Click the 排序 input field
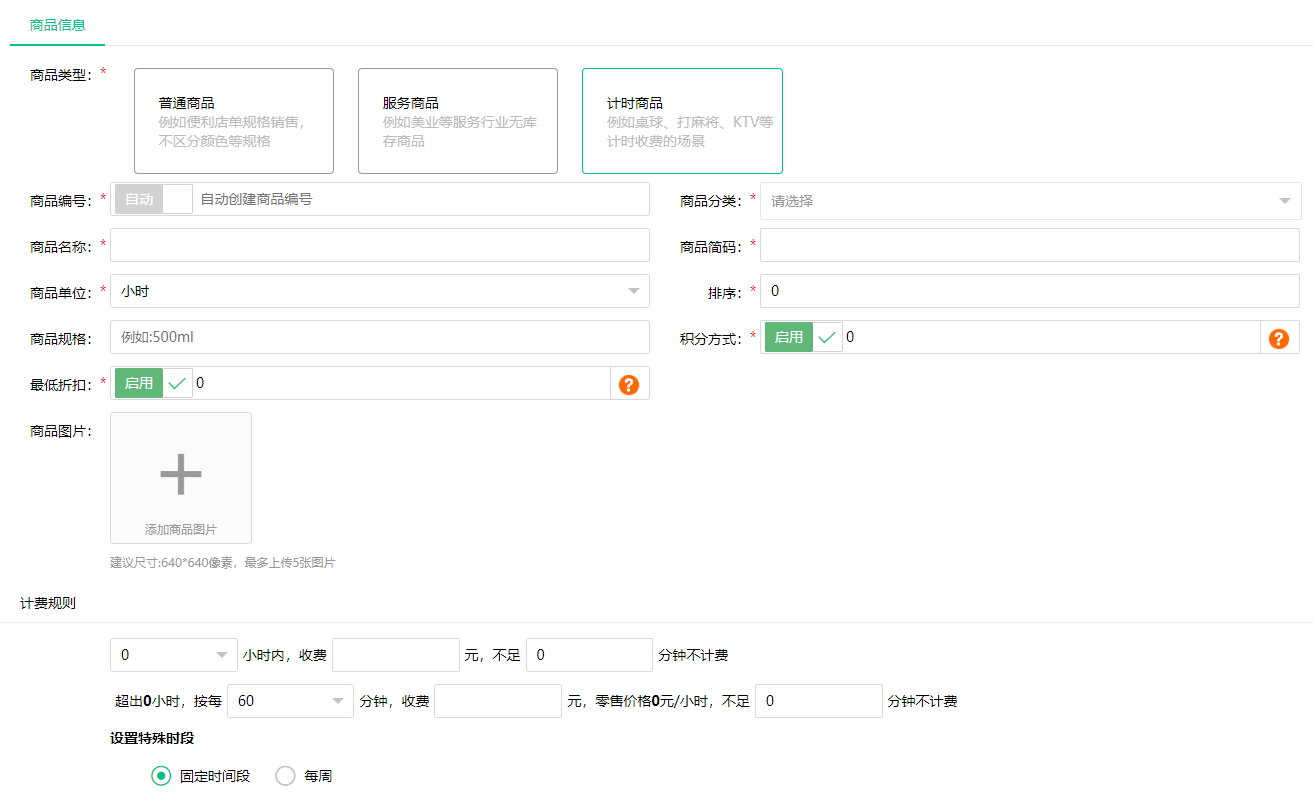This screenshot has width=1313, height=793. 1030,290
